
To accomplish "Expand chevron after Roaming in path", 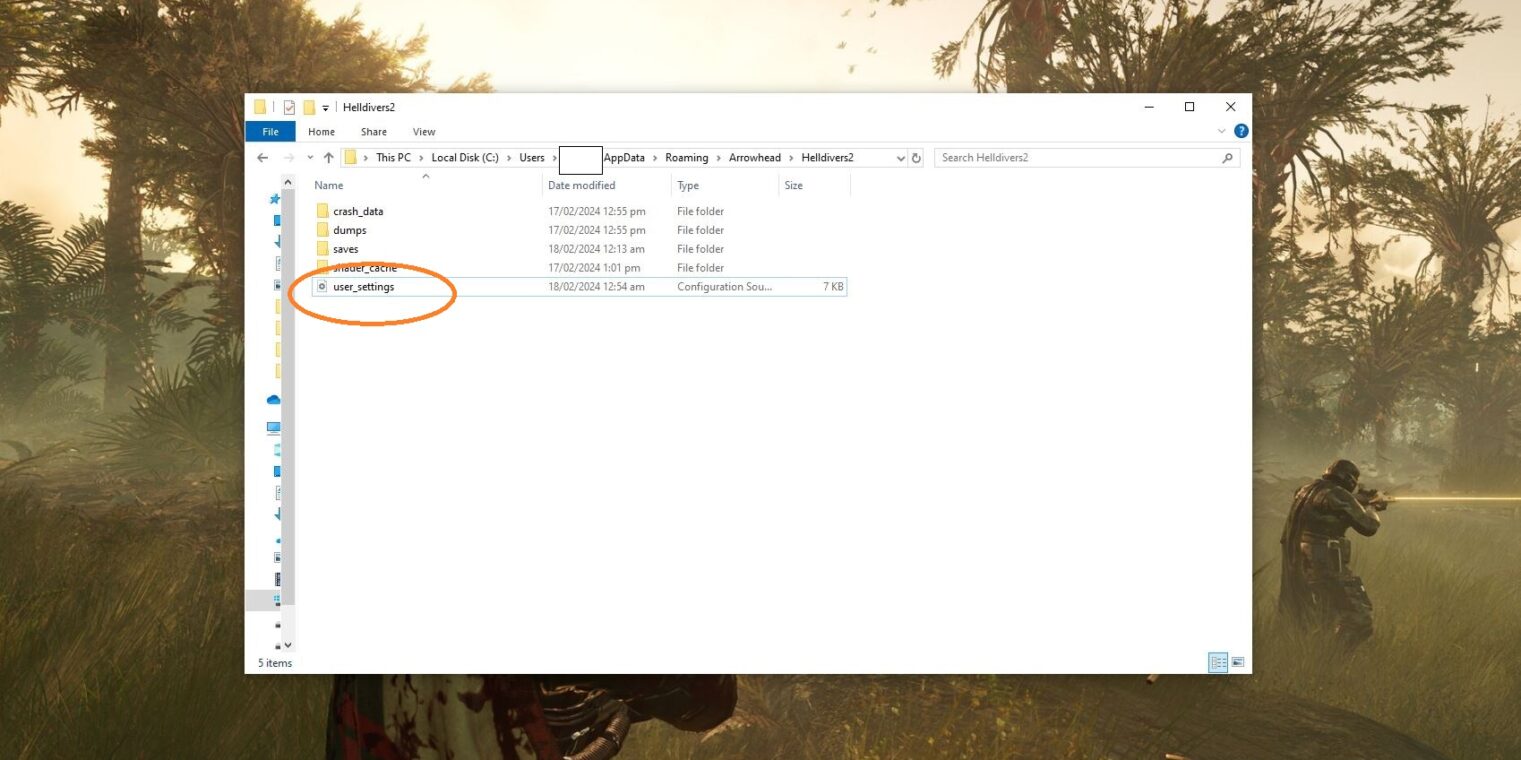I will (x=719, y=158).
